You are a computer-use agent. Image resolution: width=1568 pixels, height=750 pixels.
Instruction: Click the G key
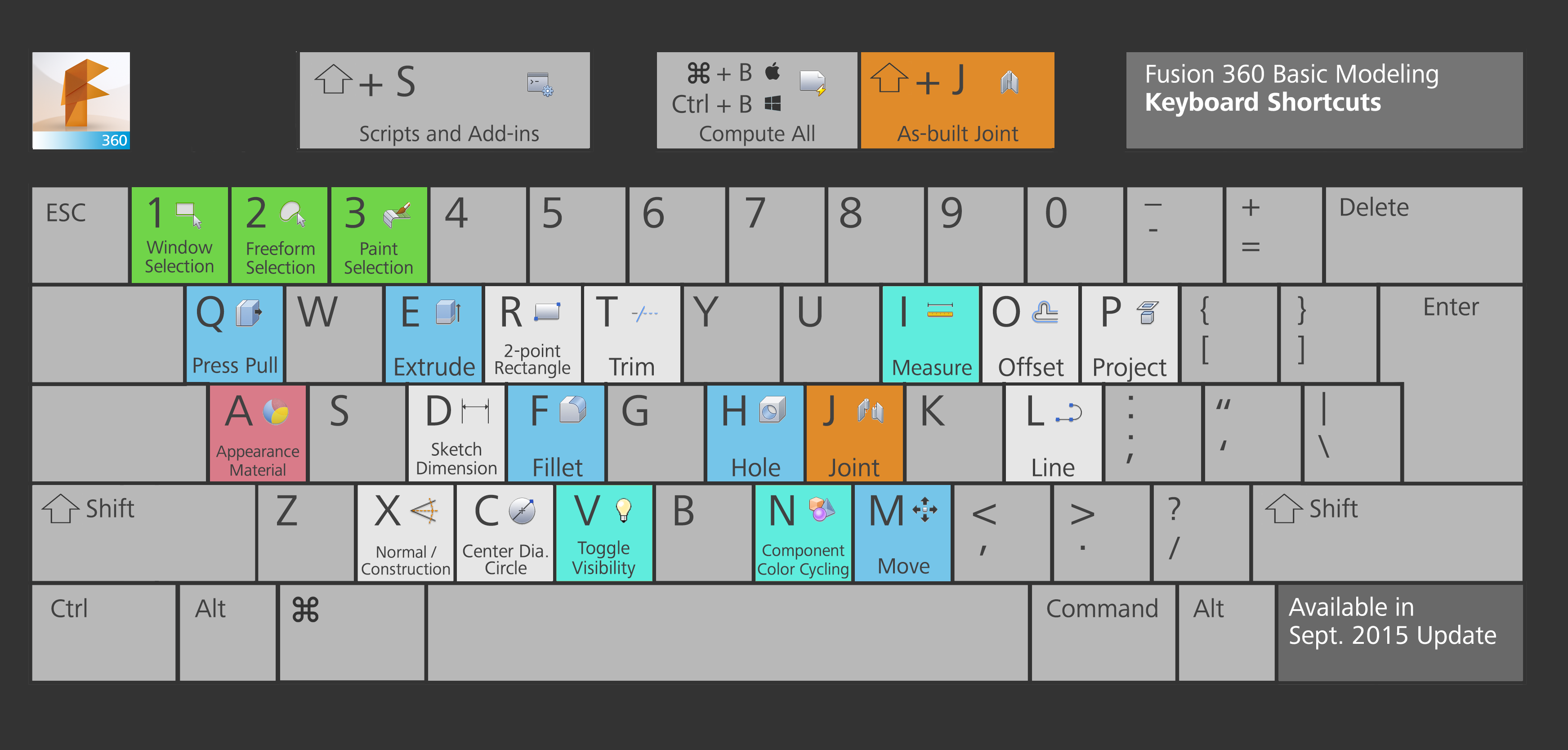coord(656,433)
